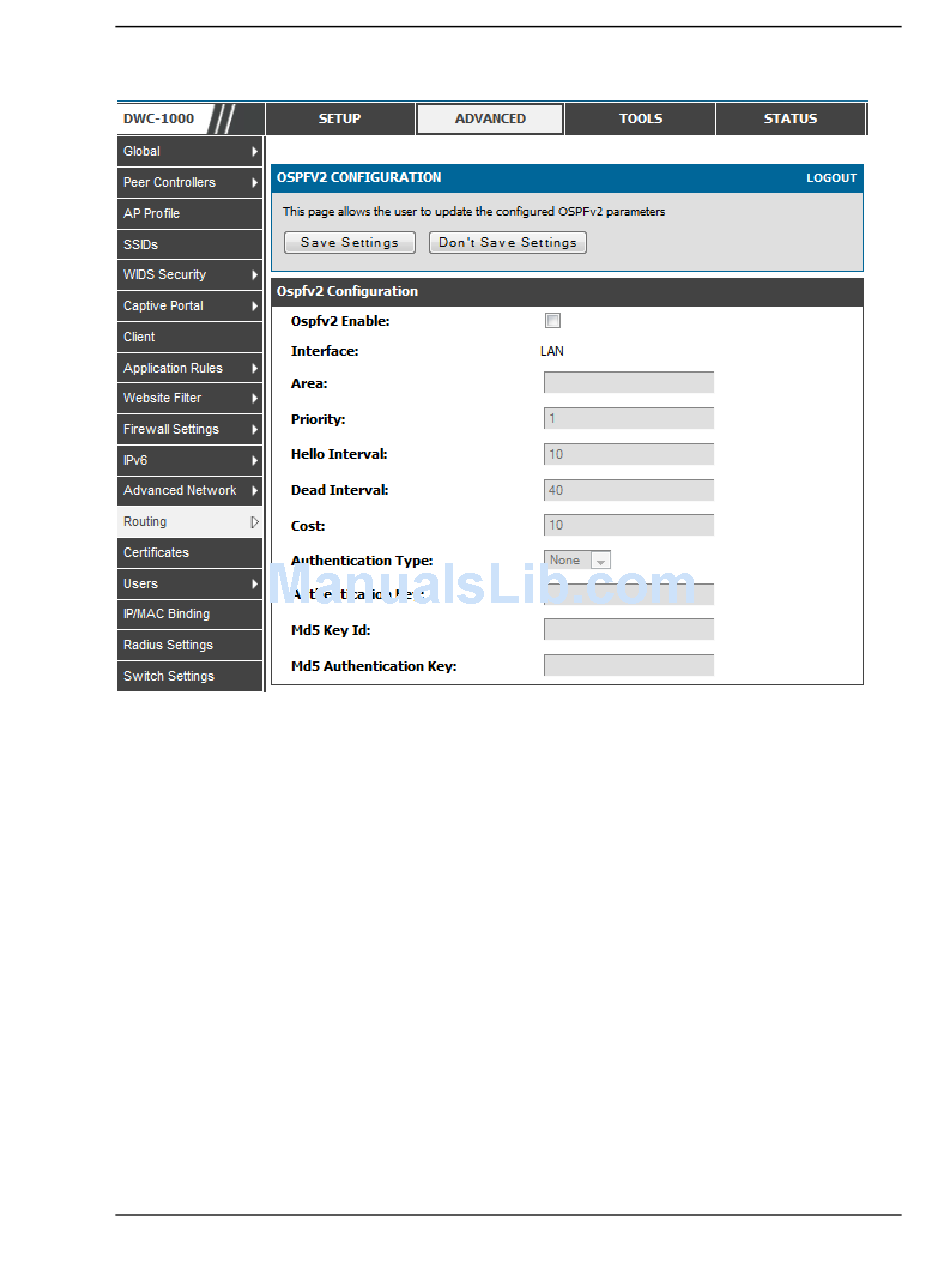Expand the Peer Controllers submenu arrow
The height and width of the screenshot is (1276, 950).
point(255,183)
